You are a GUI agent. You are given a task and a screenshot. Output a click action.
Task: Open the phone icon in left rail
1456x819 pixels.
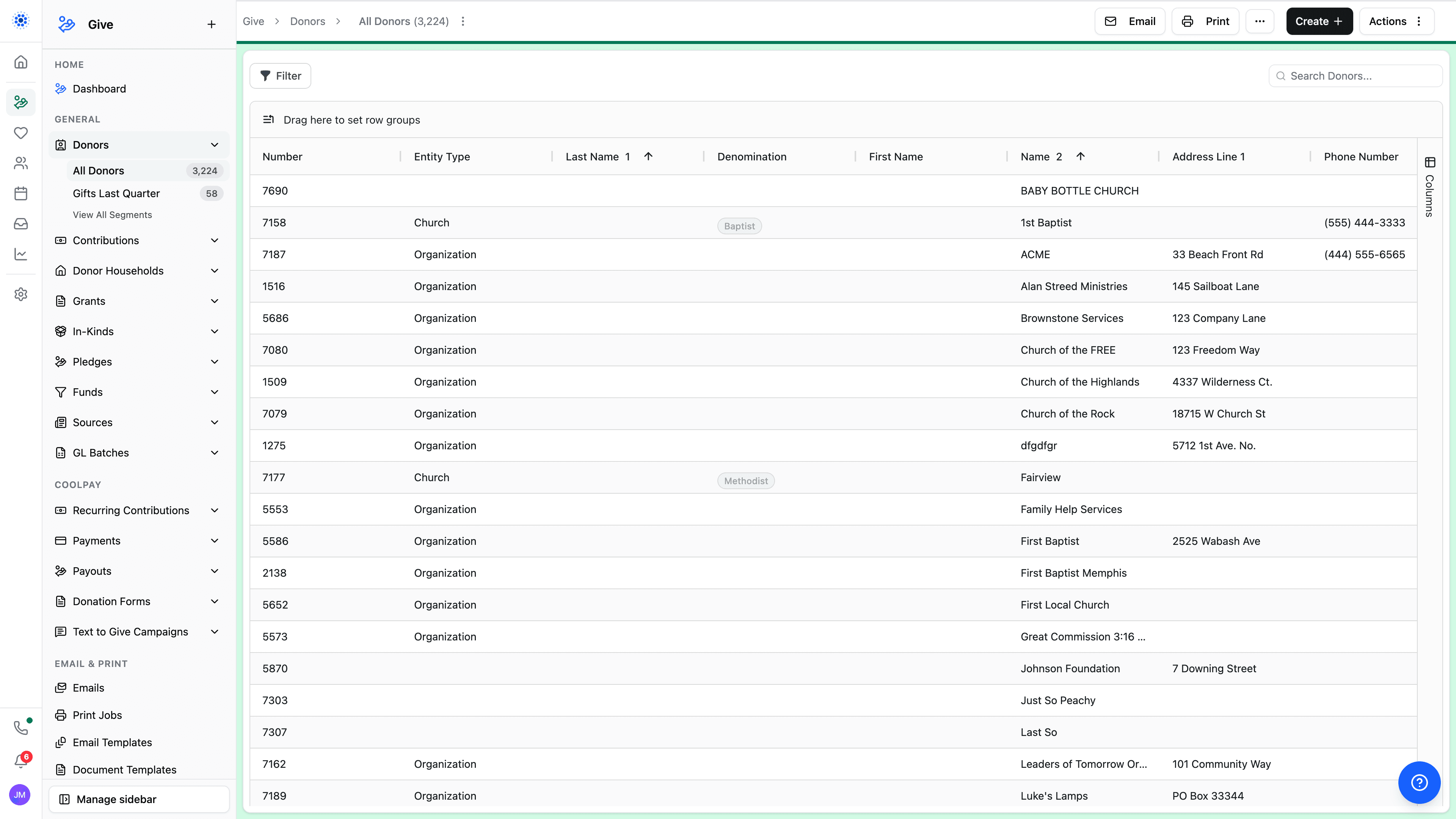pos(21,728)
